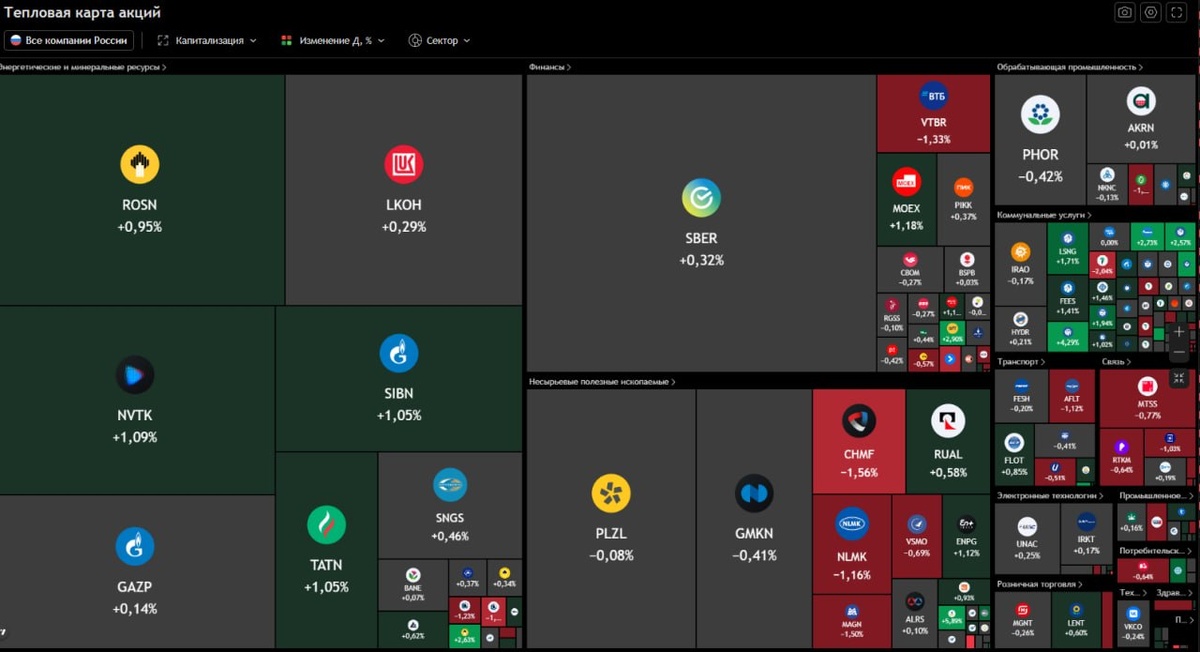This screenshot has width=1200, height=652.
Task: Click the NLMK logo
Action: 852,524
